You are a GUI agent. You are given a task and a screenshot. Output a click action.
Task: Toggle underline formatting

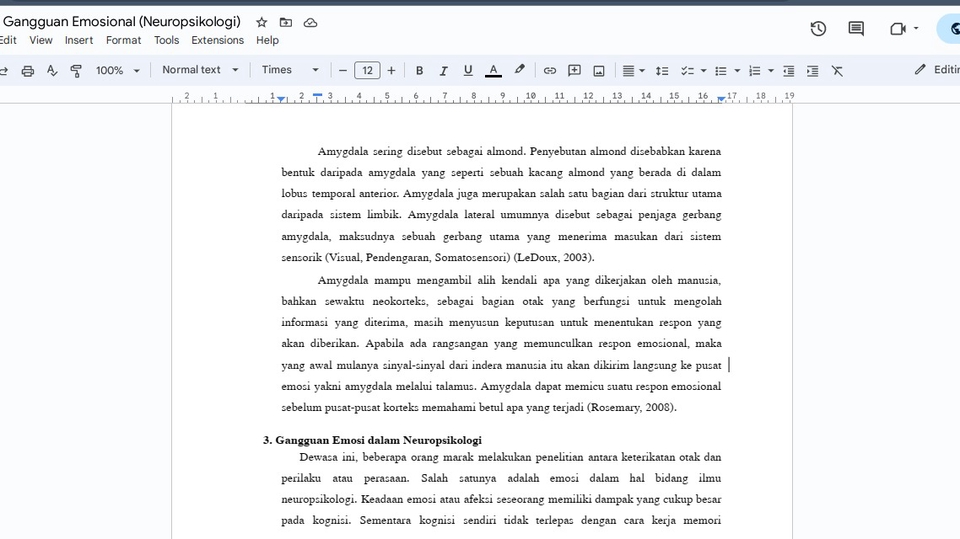coord(468,71)
